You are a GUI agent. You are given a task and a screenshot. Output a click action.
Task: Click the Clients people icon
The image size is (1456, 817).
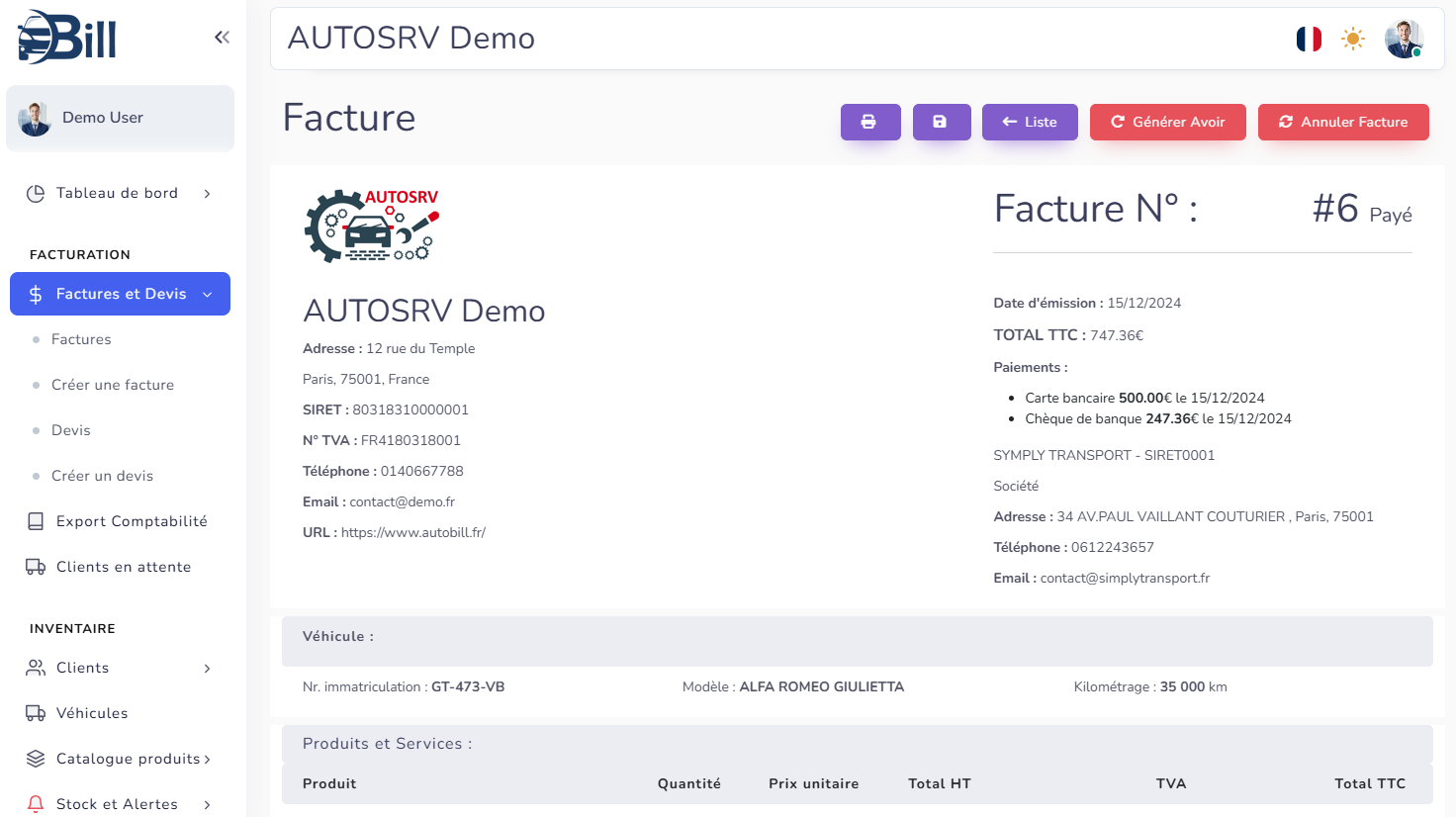(x=36, y=668)
